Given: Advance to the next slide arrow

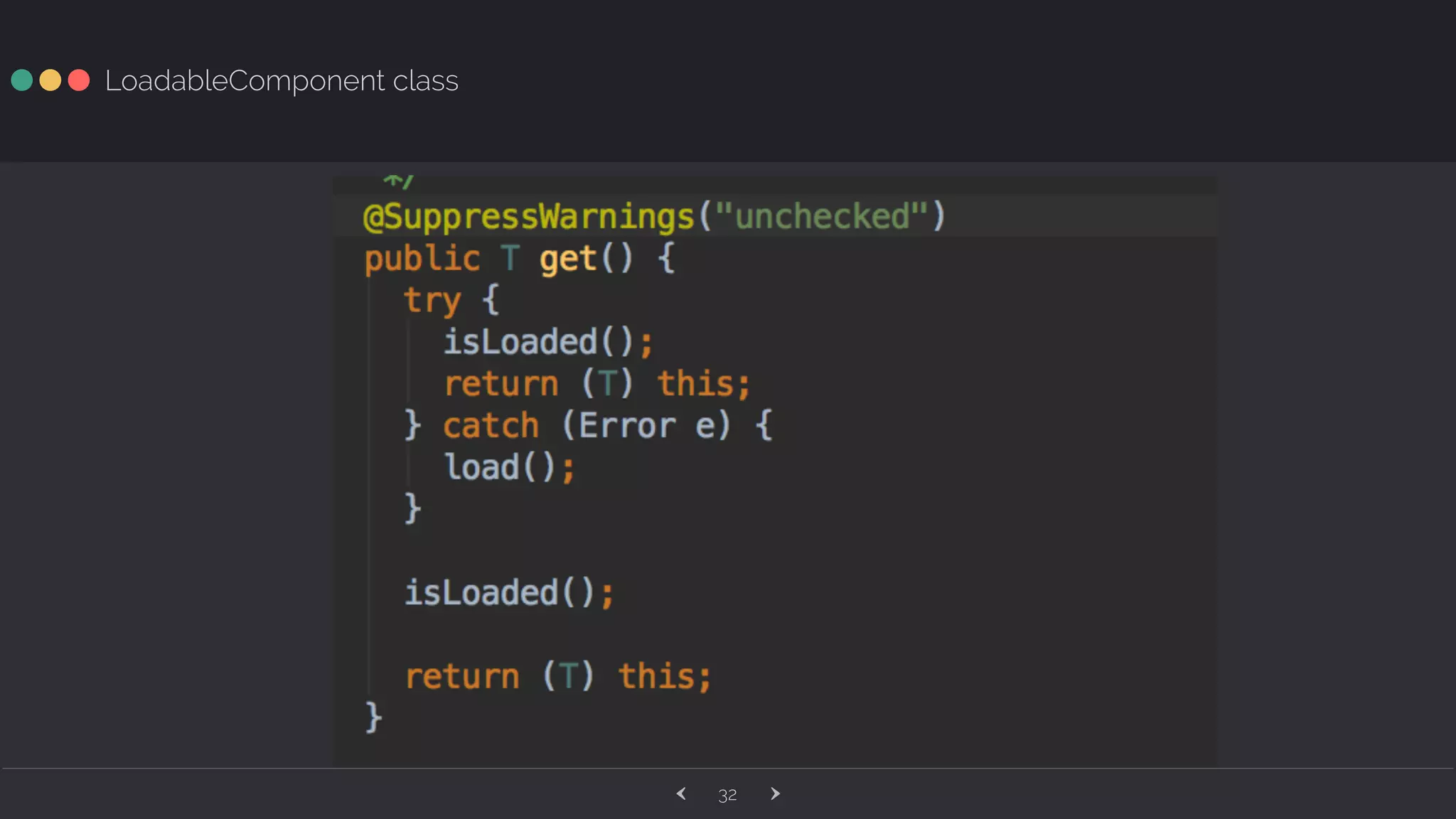Looking at the screenshot, I should [x=775, y=793].
